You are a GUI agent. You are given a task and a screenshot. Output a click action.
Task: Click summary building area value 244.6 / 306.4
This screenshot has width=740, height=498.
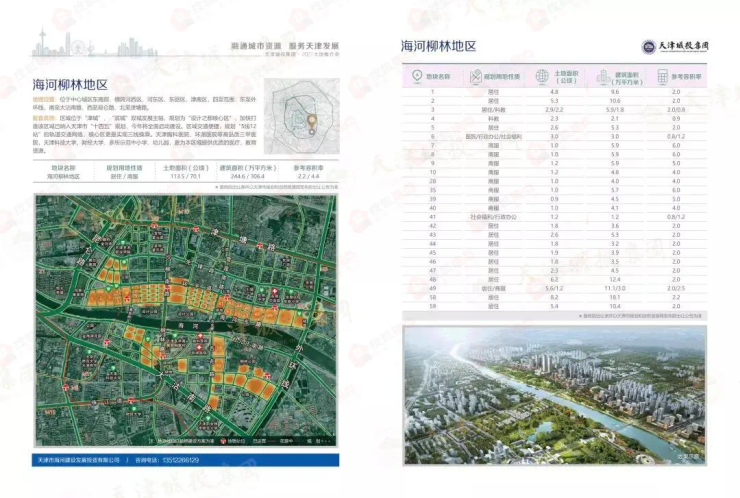click(248, 176)
